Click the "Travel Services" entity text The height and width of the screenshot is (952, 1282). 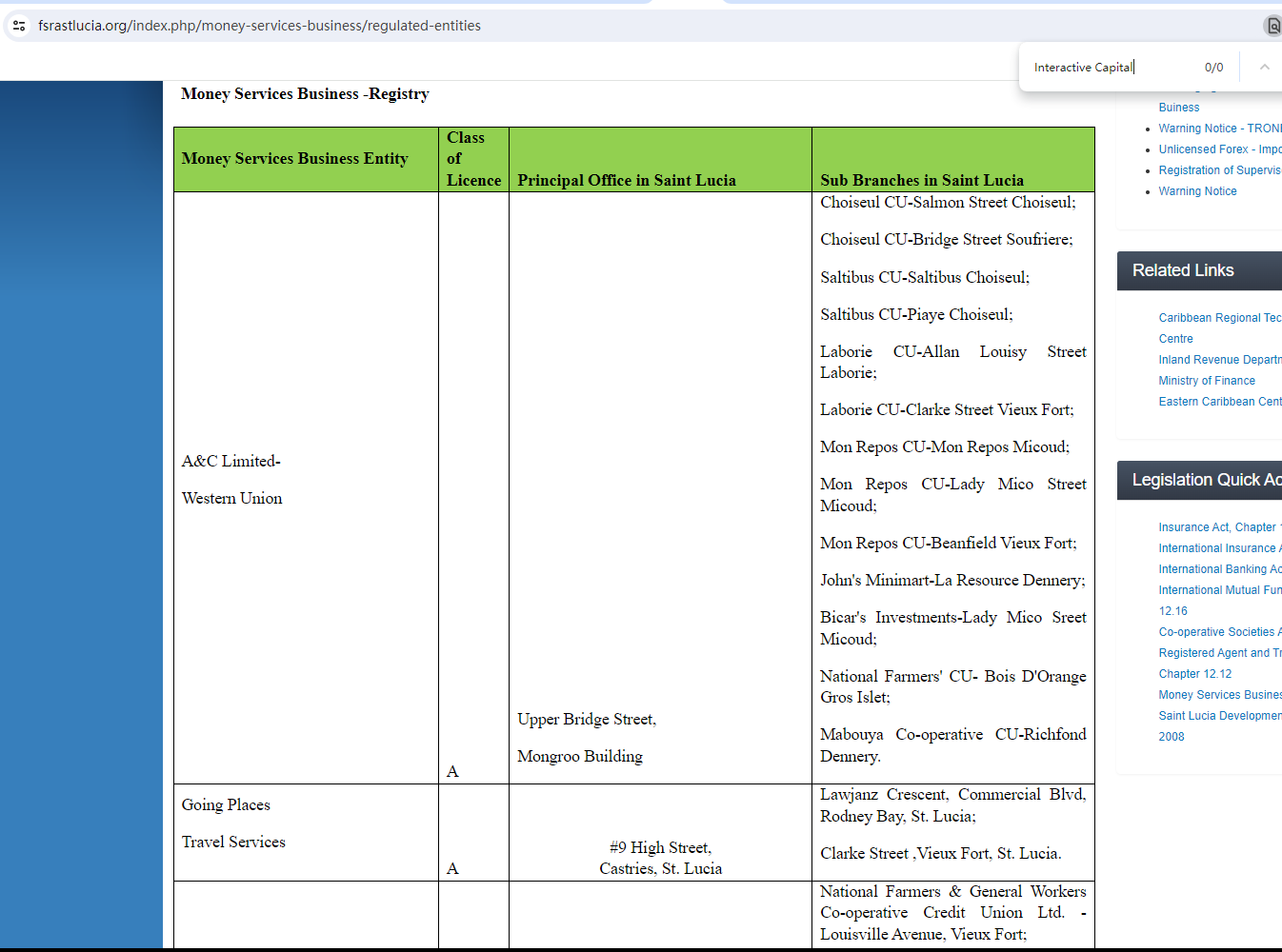point(233,842)
